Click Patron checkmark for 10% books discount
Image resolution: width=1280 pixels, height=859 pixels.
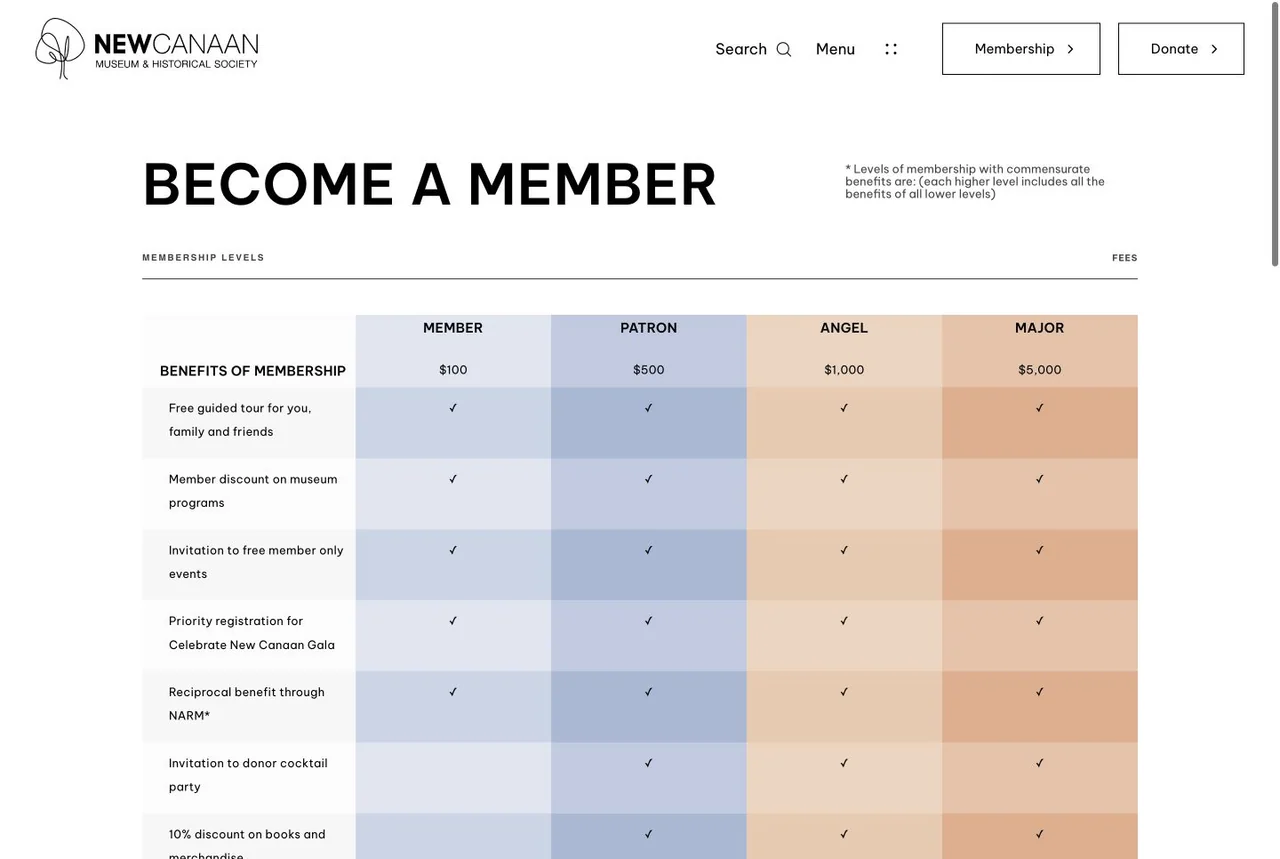click(x=649, y=834)
